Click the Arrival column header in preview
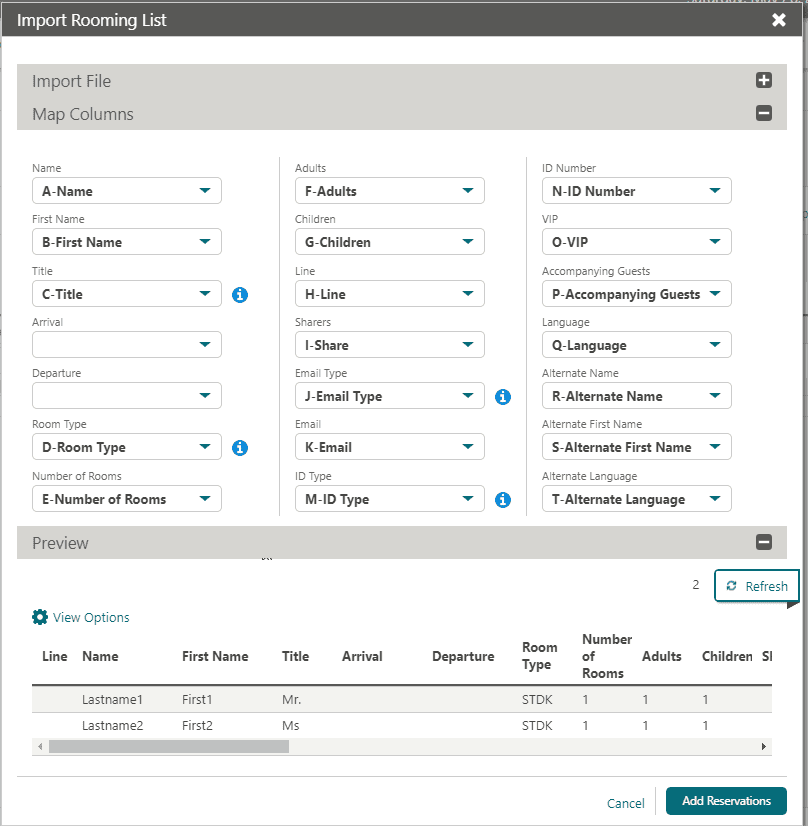The image size is (808, 826). click(362, 656)
